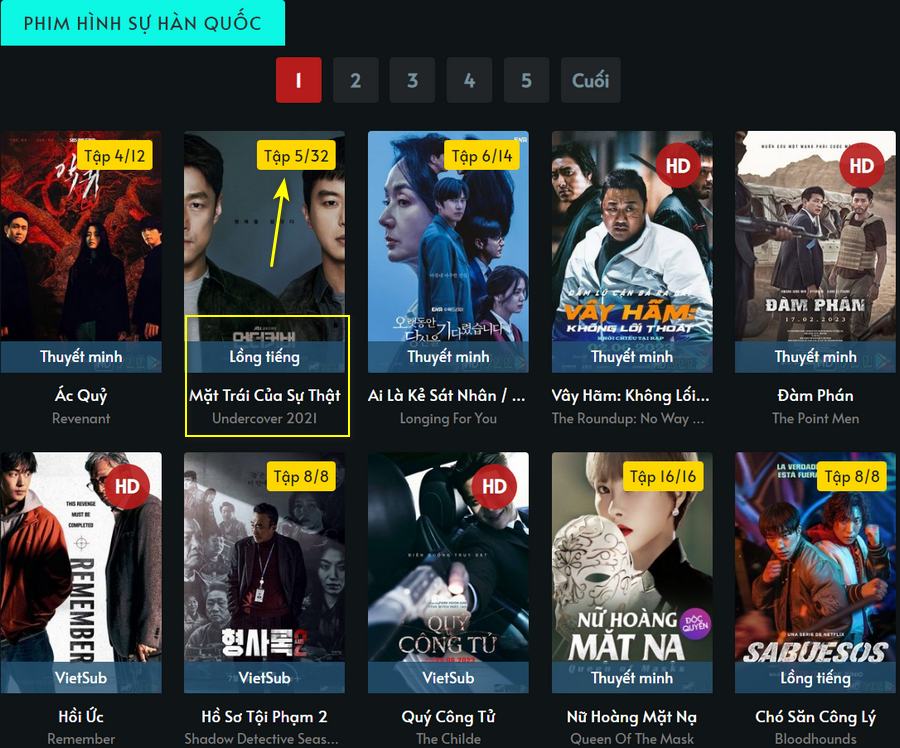Click the Revenant subtitle text
Screen dimensions: 900x748
81,418
